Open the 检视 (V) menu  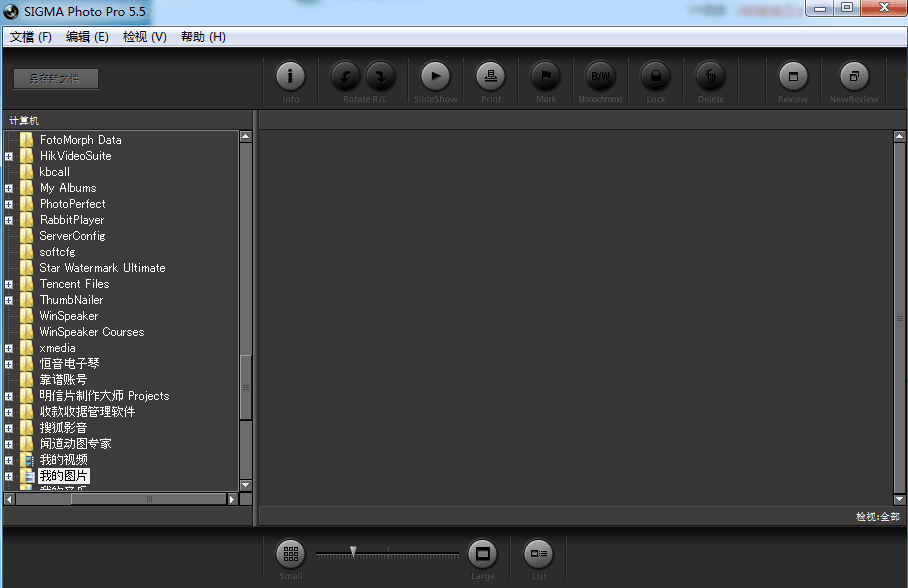click(145, 37)
